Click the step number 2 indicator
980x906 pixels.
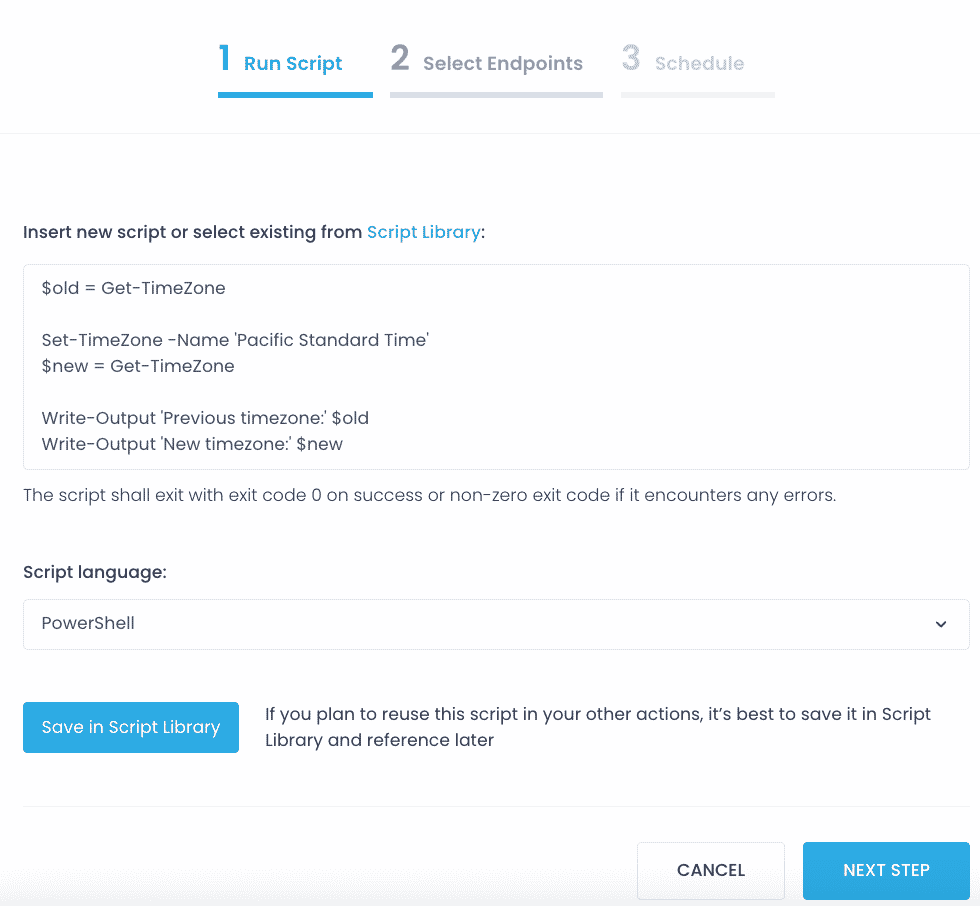400,59
